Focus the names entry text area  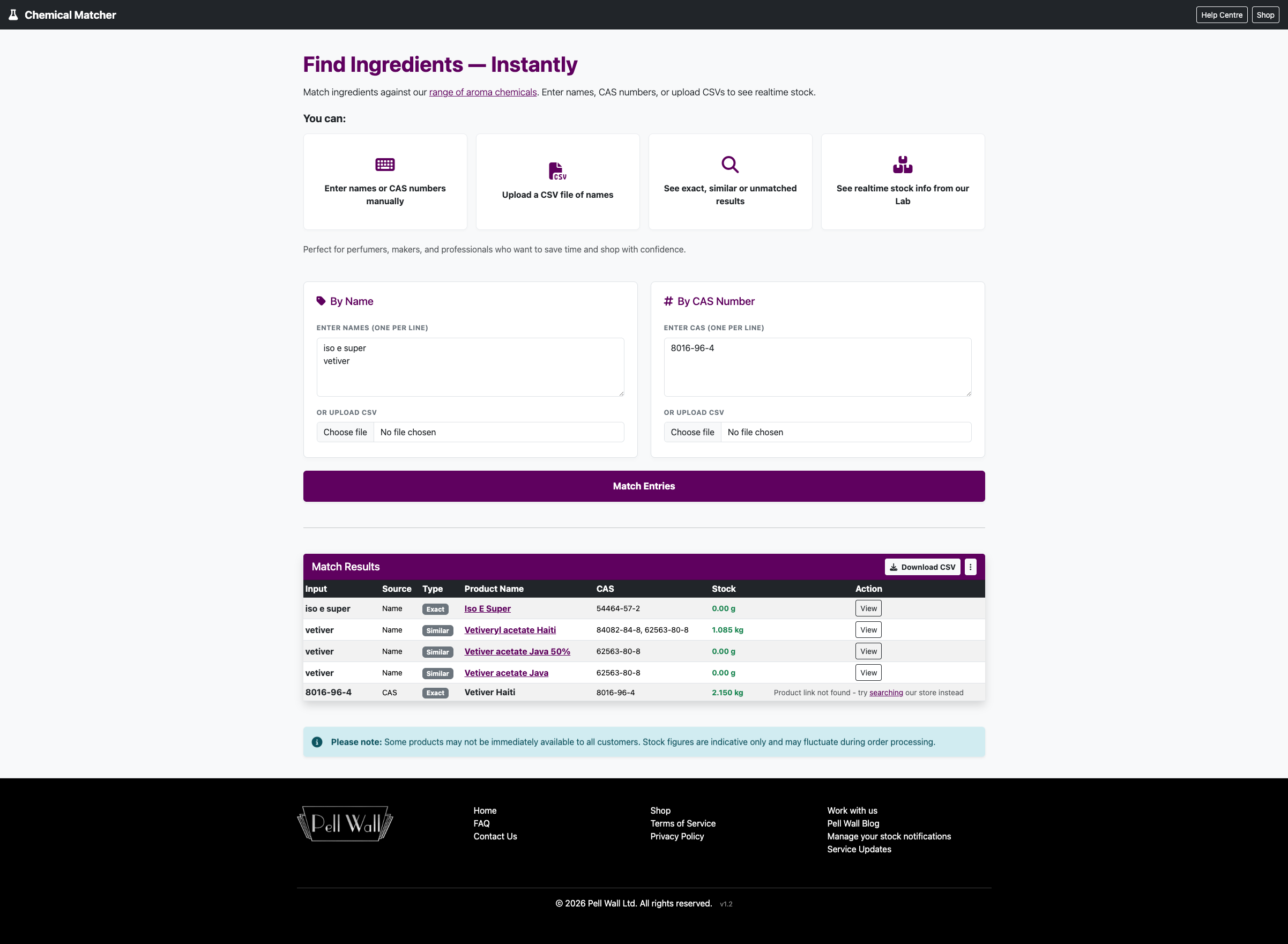coord(470,367)
